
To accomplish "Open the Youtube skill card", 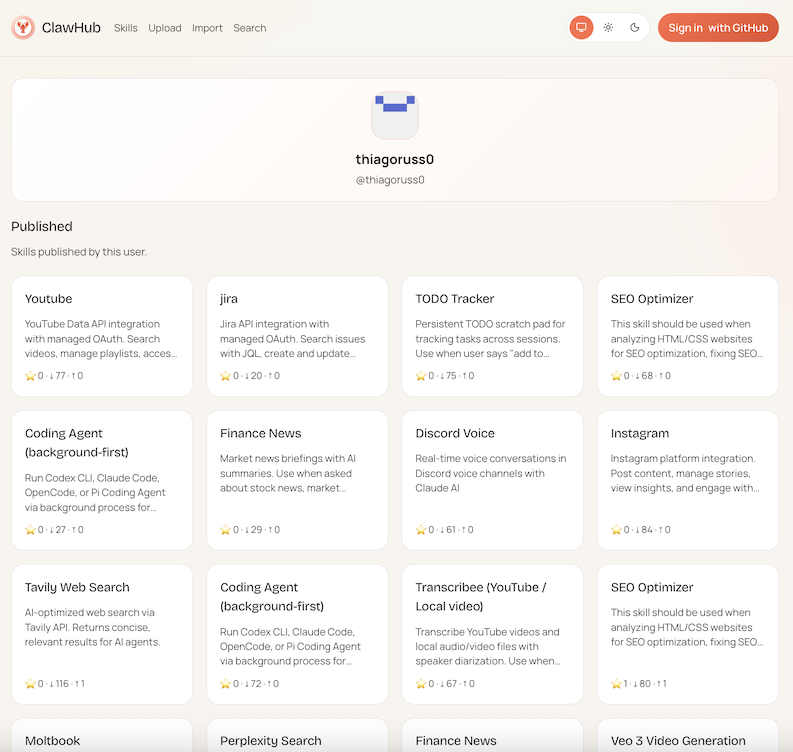I will pyautogui.click(x=102, y=336).
